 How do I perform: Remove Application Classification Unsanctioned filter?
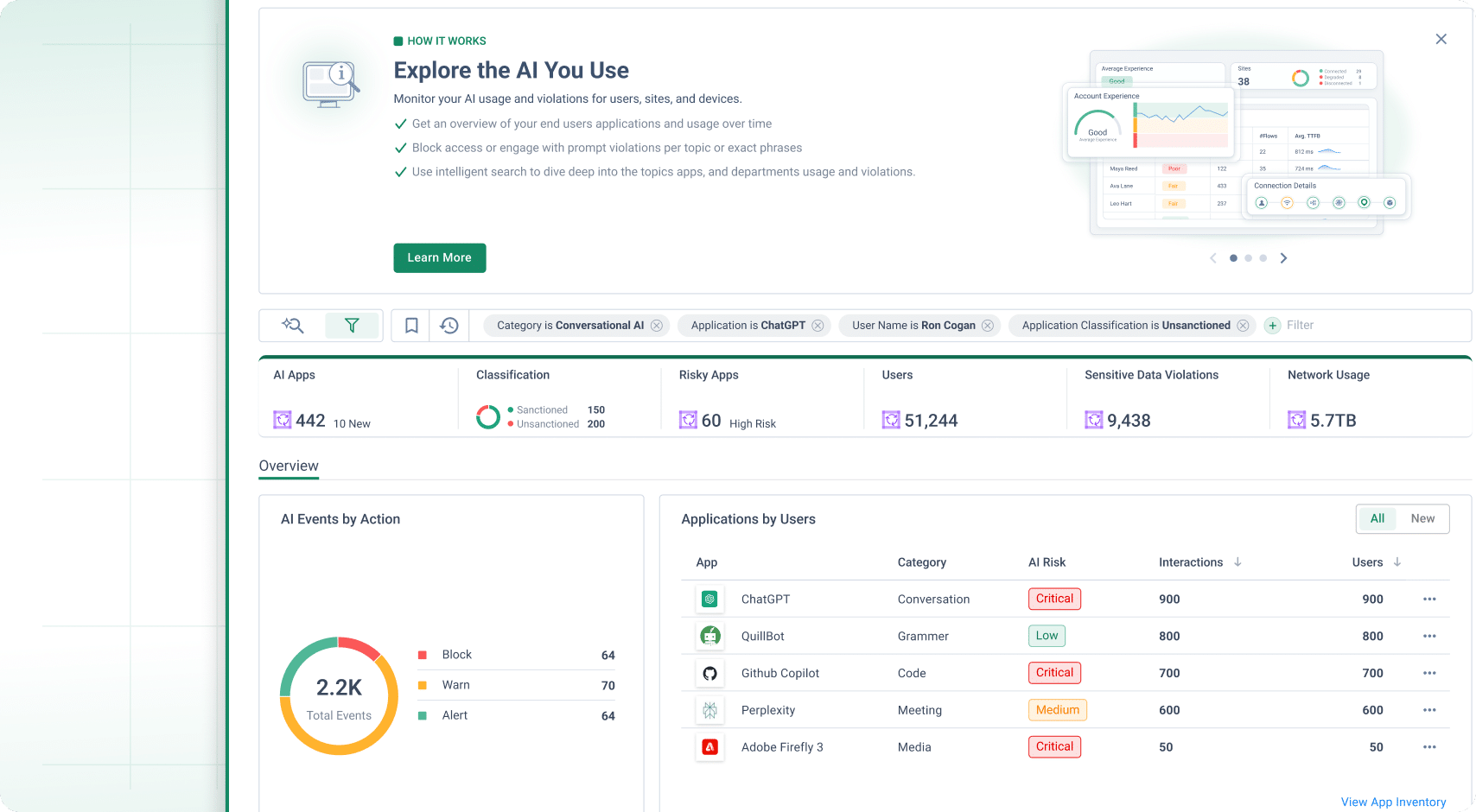pos(1243,326)
